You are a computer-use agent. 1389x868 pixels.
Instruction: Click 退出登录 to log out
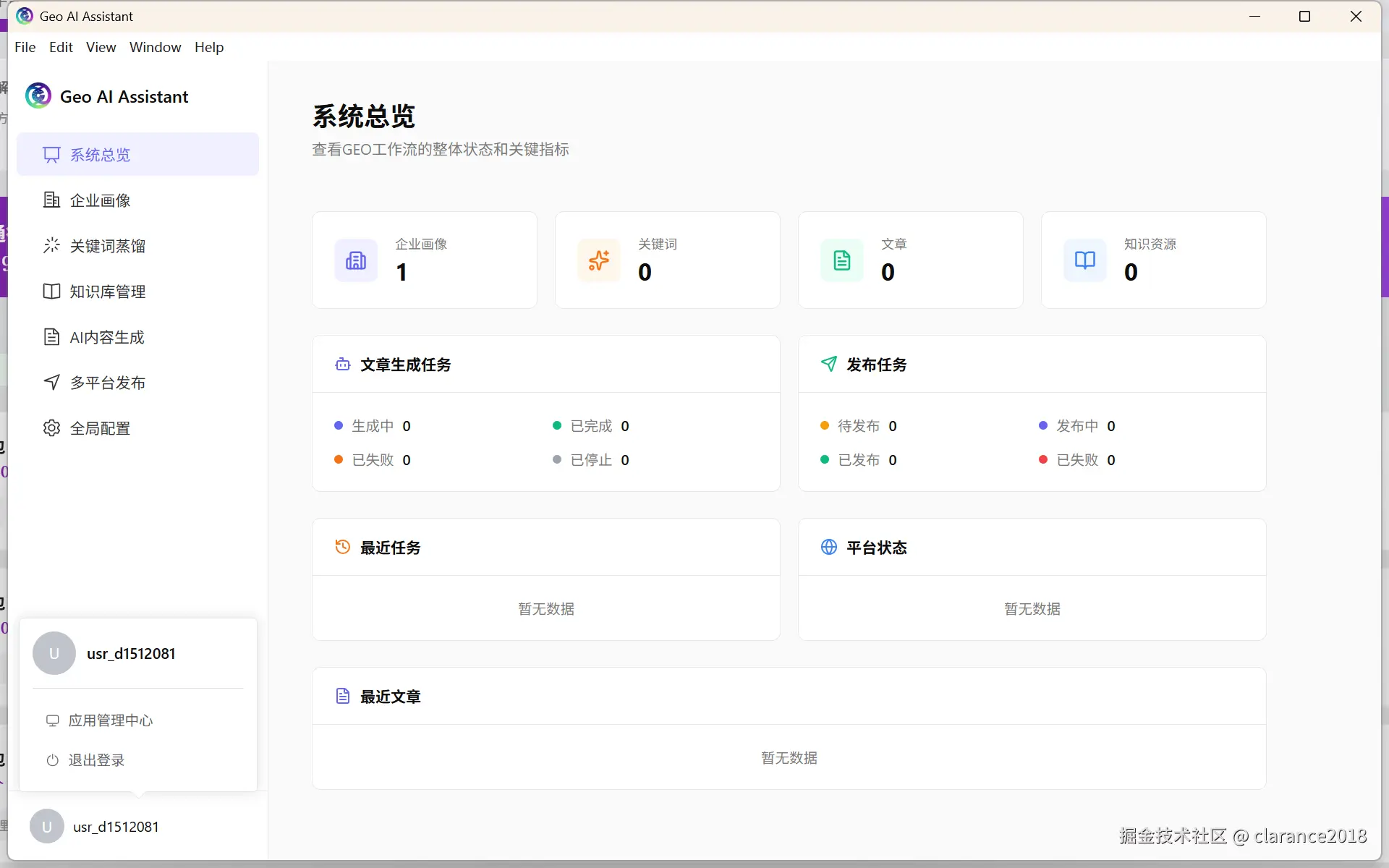tap(95, 759)
